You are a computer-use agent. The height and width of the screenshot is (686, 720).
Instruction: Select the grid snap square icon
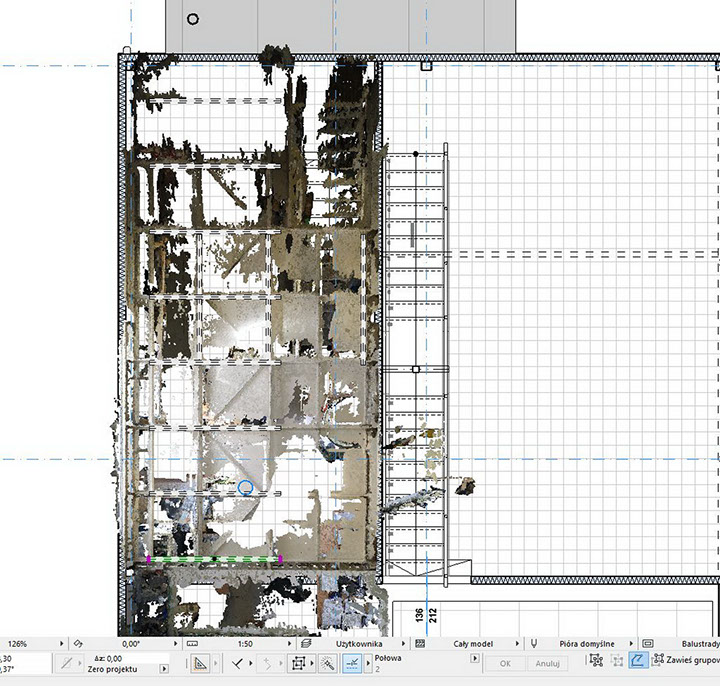(299, 663)
